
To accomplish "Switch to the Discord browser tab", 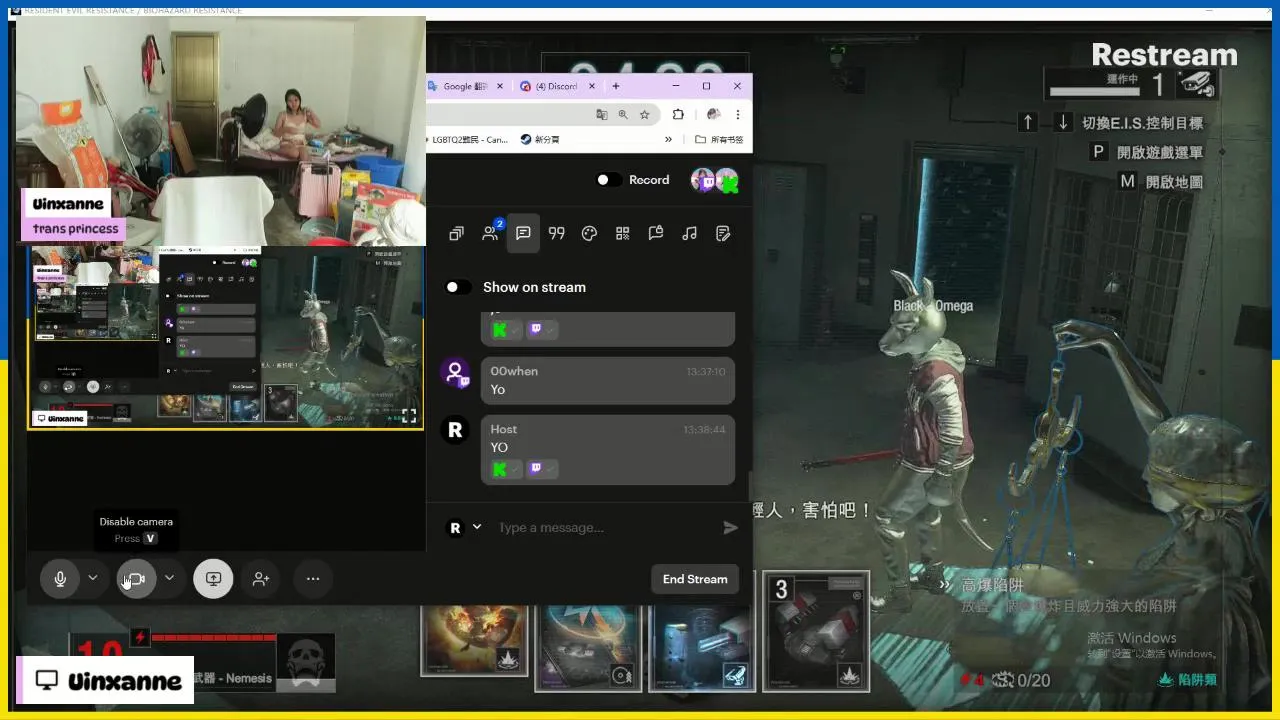I will click(x=557, y=86).
